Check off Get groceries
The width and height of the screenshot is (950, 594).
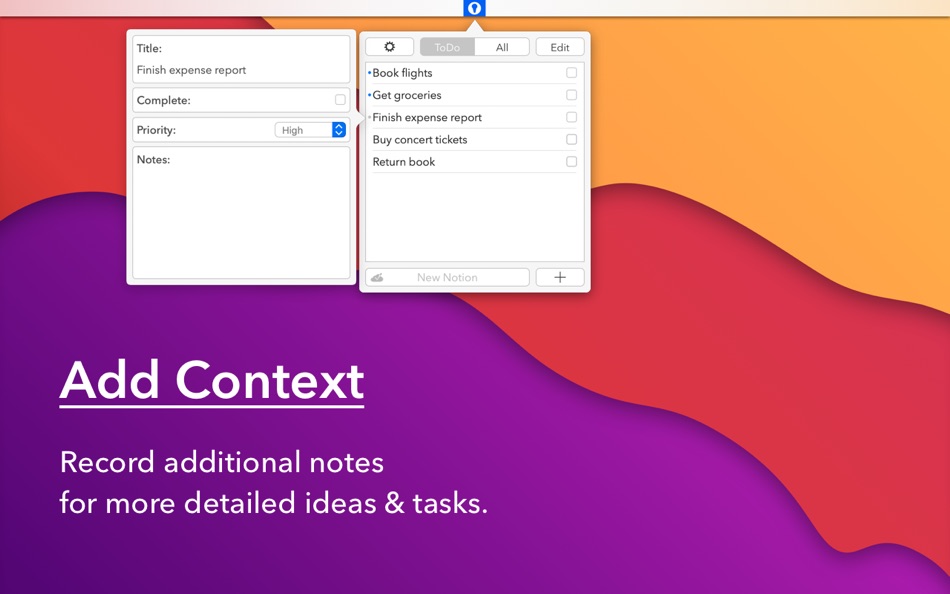point(571,94)
